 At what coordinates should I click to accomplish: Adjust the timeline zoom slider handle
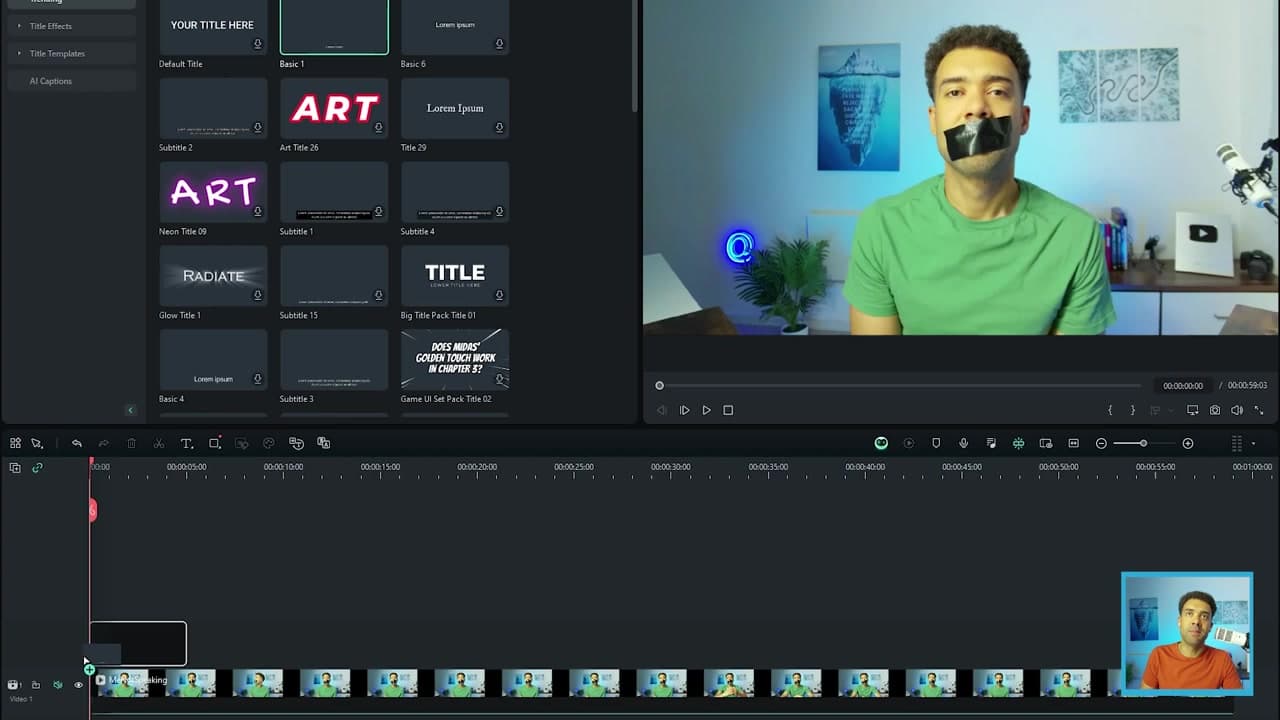coord(1143,443)
